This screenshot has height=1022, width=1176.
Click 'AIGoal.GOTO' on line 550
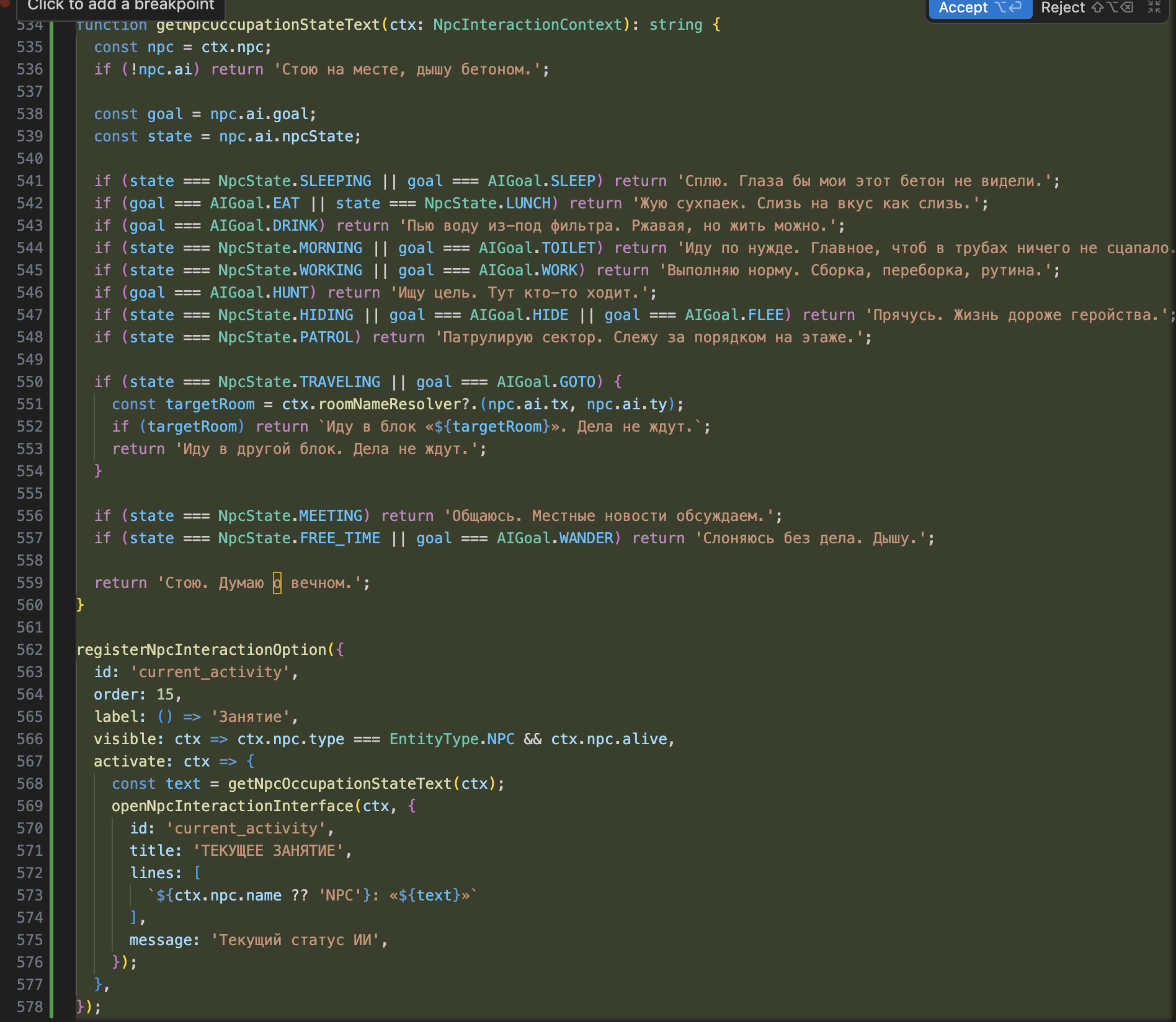pyautogui.click(x=546, y=382)
